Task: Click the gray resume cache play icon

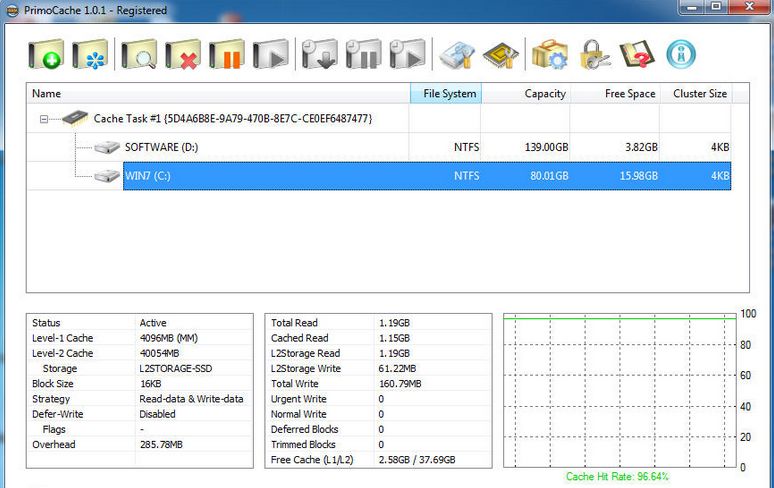Action: [270, 54]
